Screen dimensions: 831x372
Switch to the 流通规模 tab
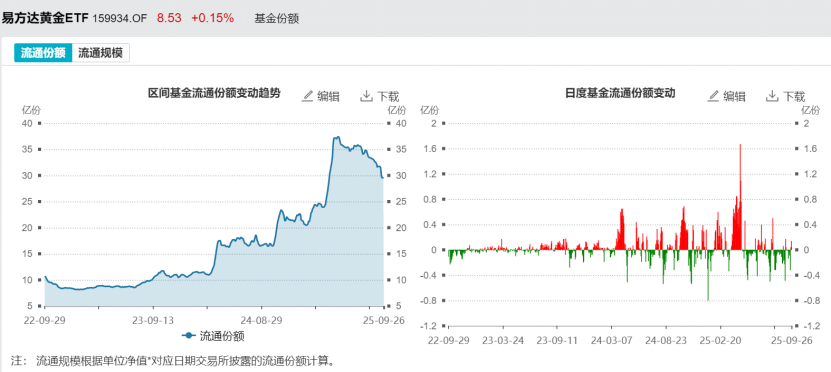point(101,53)
